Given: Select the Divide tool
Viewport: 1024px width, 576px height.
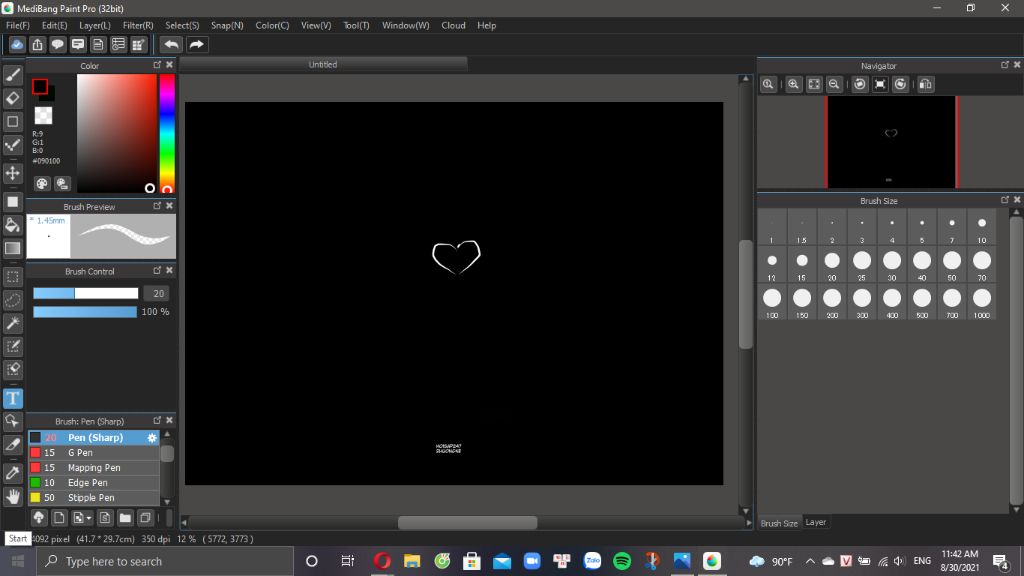Looking at the screenshot, I should click(12, 445).
